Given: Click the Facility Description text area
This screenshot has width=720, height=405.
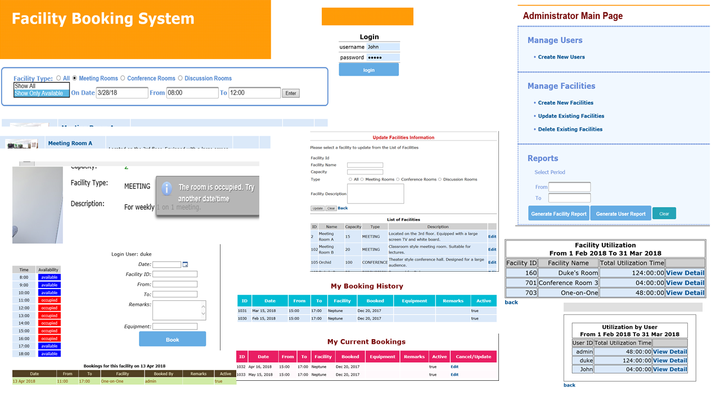Looking at the screenshot, I should tap(375, 193).
